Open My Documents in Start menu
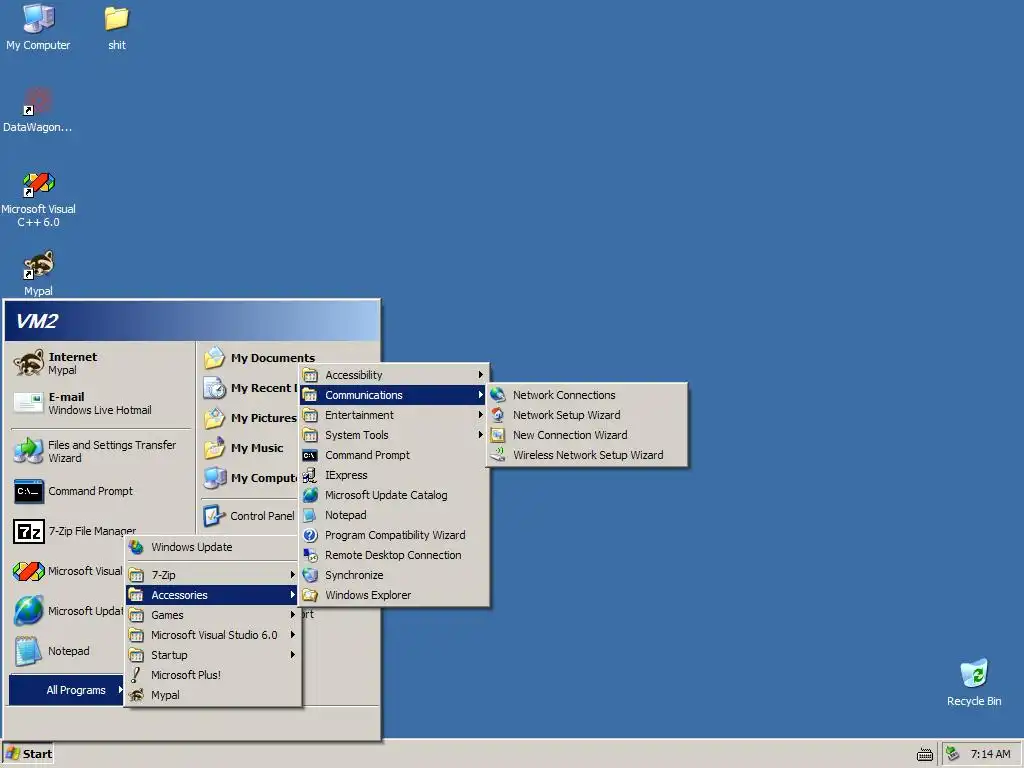This screenshot has width=1024, height=768. tap(259, 358)
